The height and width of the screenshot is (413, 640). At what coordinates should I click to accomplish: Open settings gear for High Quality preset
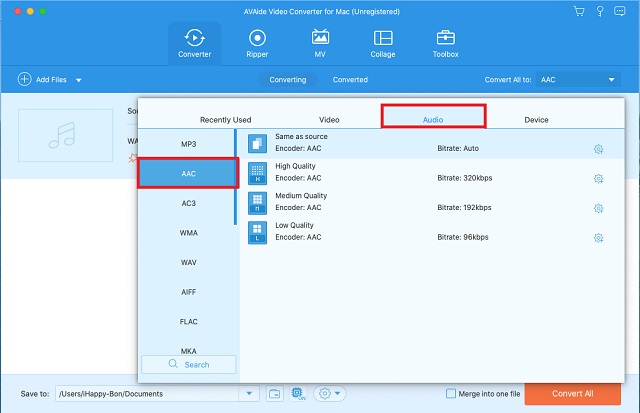[x=598, y=179]
